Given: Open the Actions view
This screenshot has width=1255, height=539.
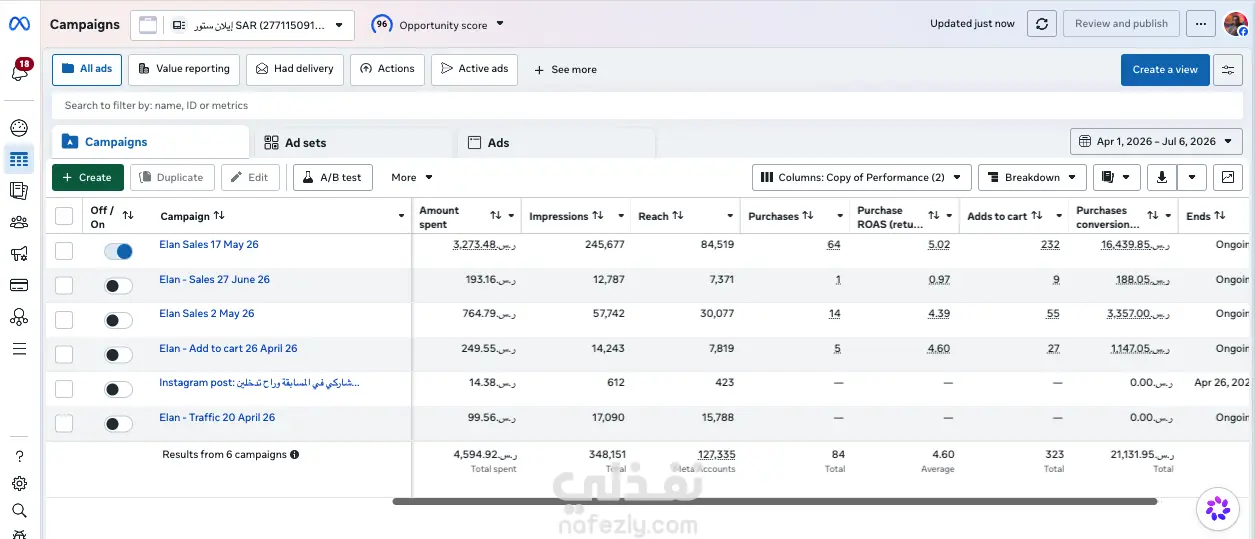Looking at the screenshot, I should [x=387, y=69].
